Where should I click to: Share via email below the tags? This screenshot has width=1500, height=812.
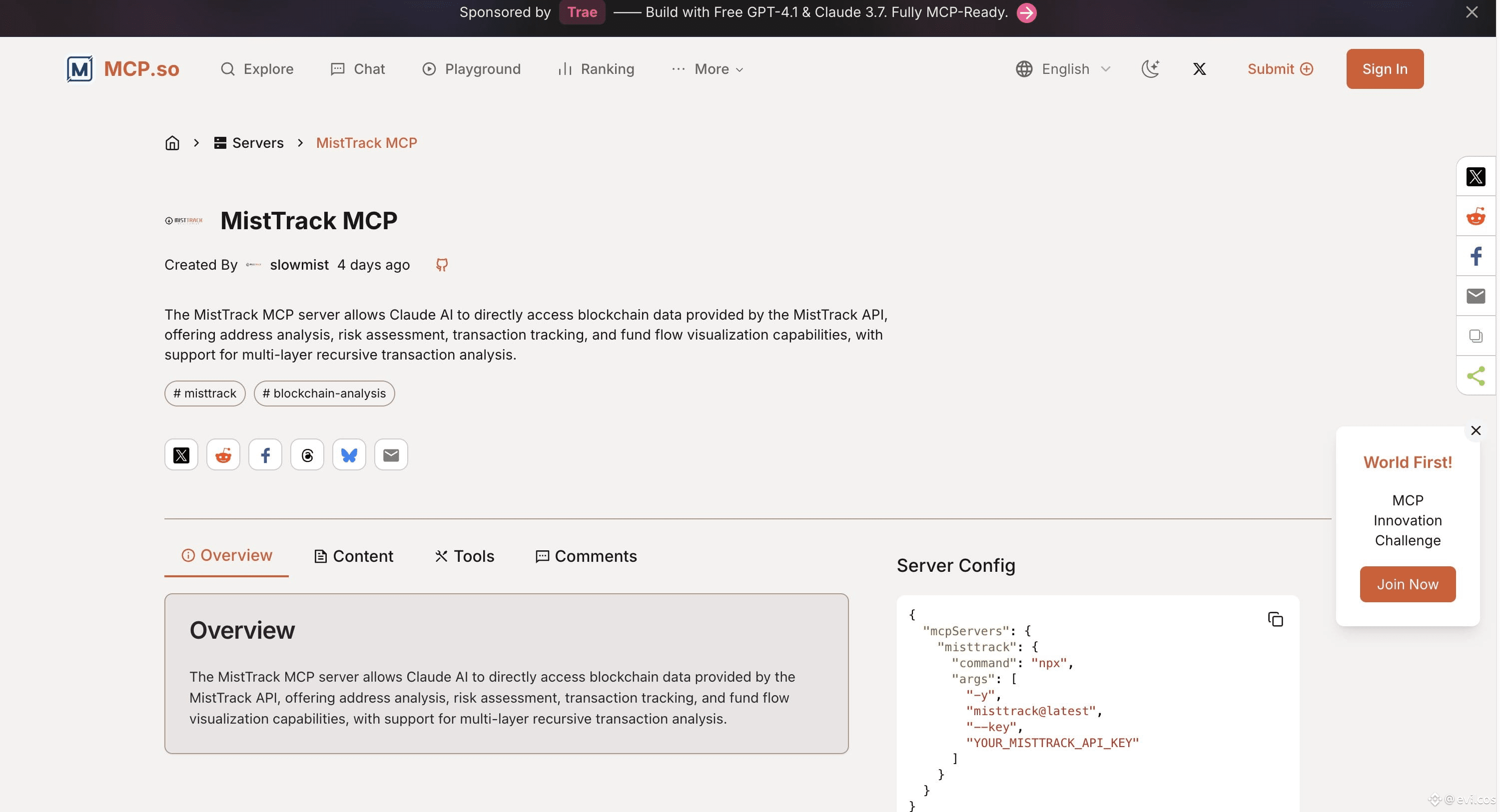(x=391, y=454)
